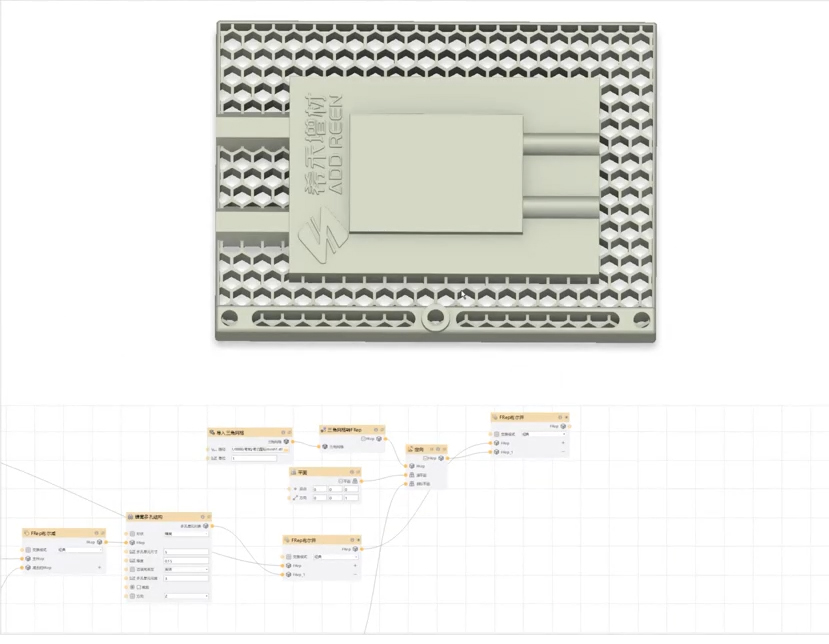Click FRep output icon on middle FRep boolean node

(355, 549)
